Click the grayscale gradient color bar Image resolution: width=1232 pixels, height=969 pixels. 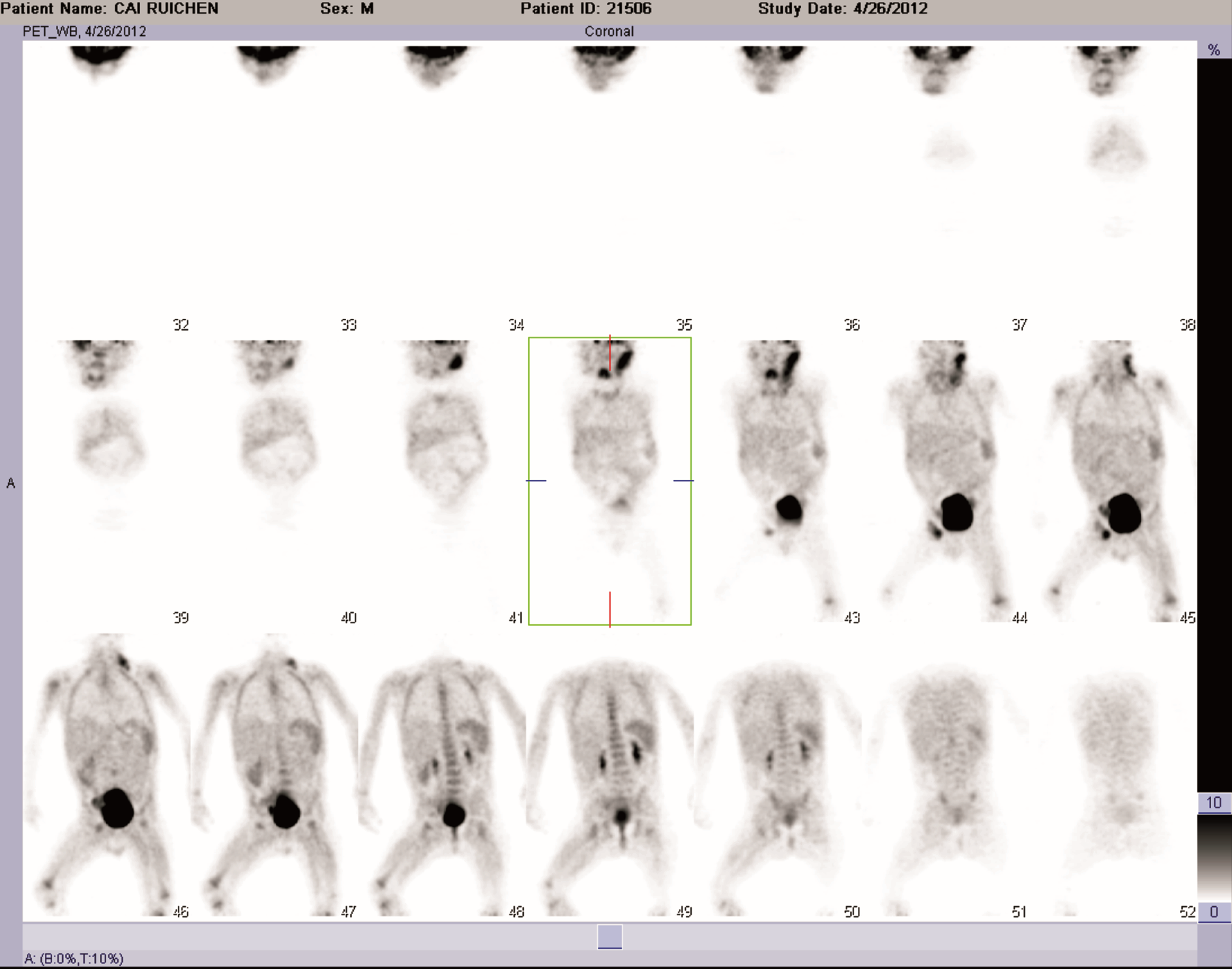1213,857
